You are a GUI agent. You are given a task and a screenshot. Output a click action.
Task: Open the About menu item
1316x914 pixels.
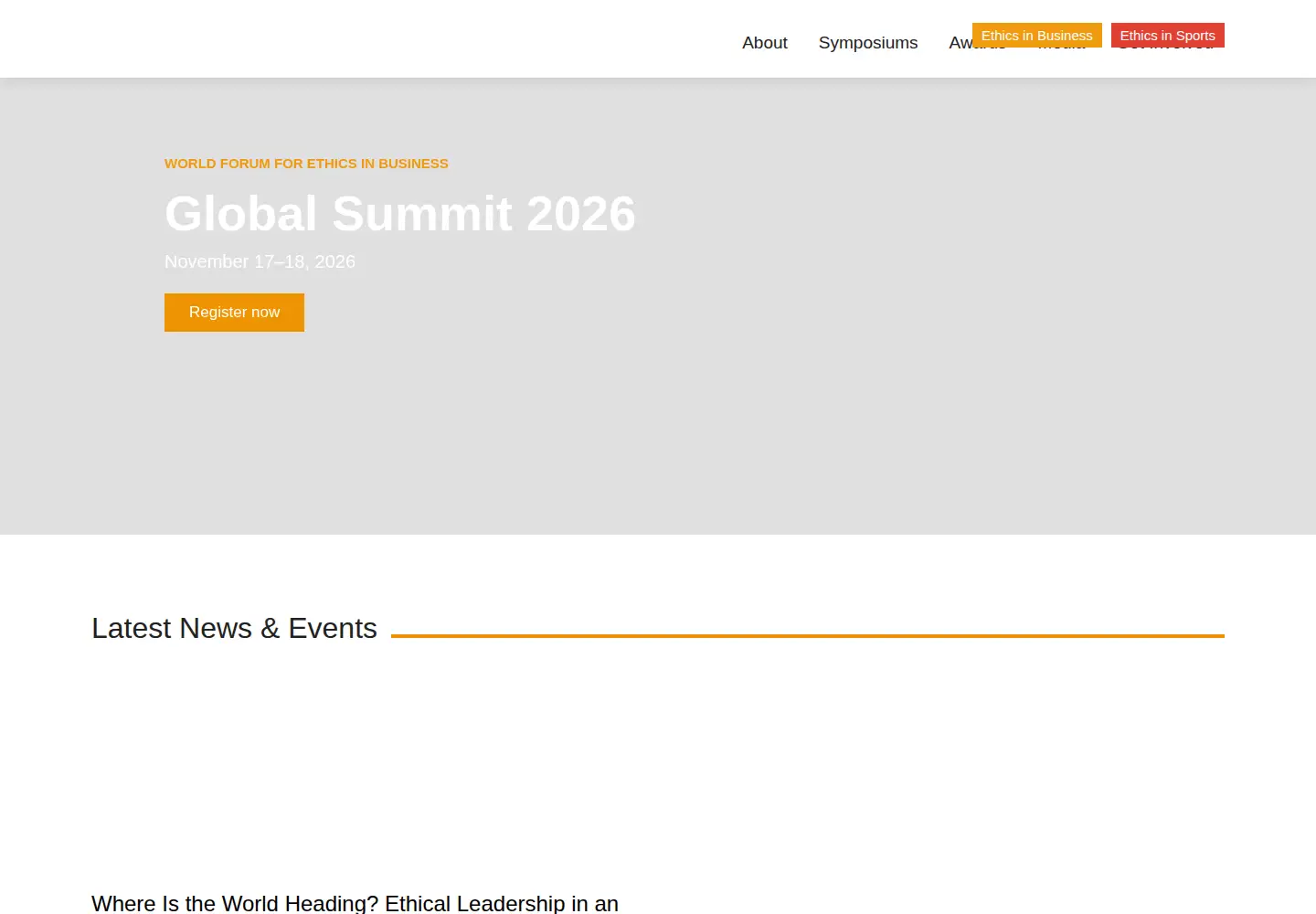[764, 43]
